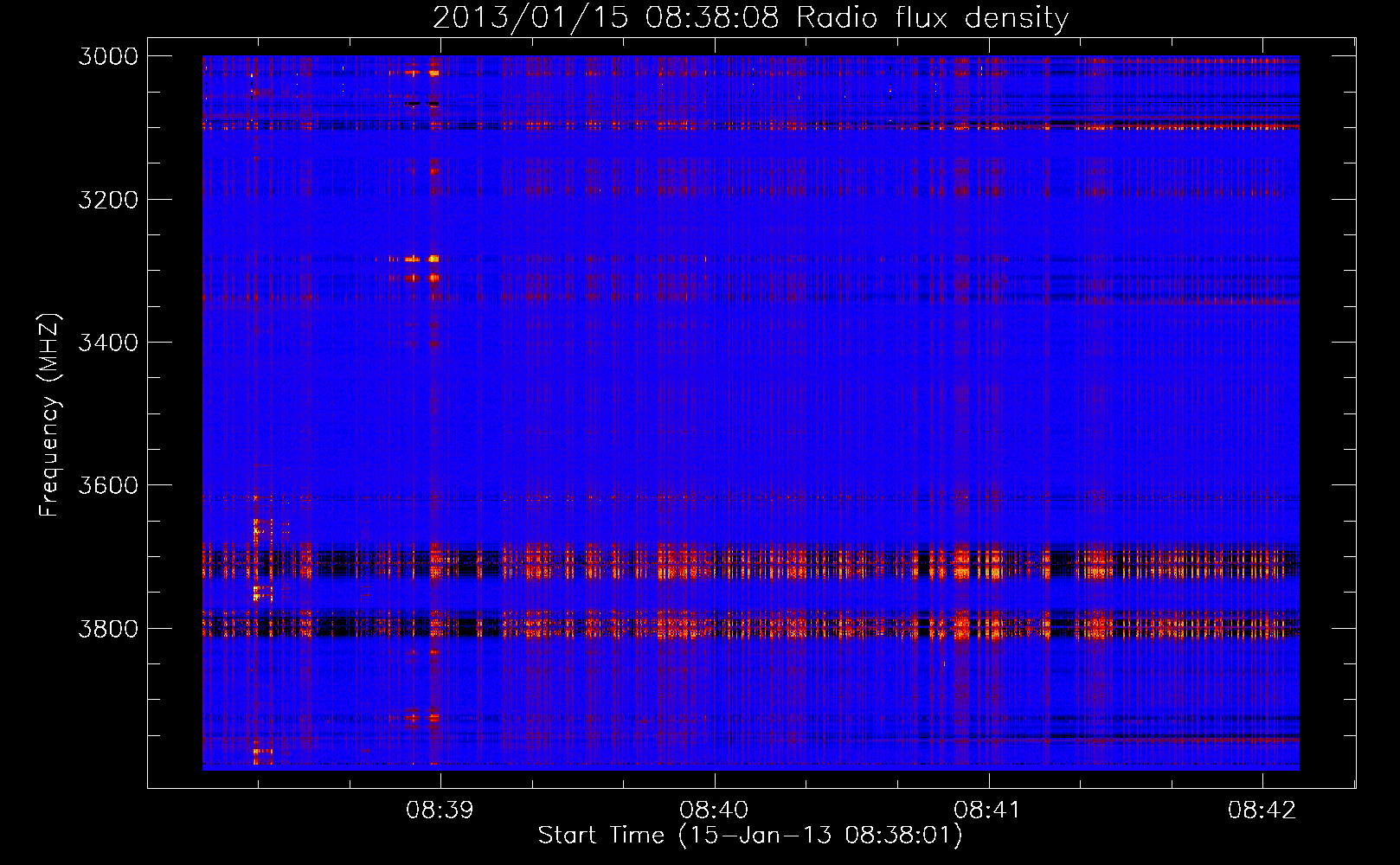This screenshot has height=865, width=1400.
Task: Click the 'Start Time (15-Jan-13 08:38:01)' axis title
Action: click(x=750, y=836)
